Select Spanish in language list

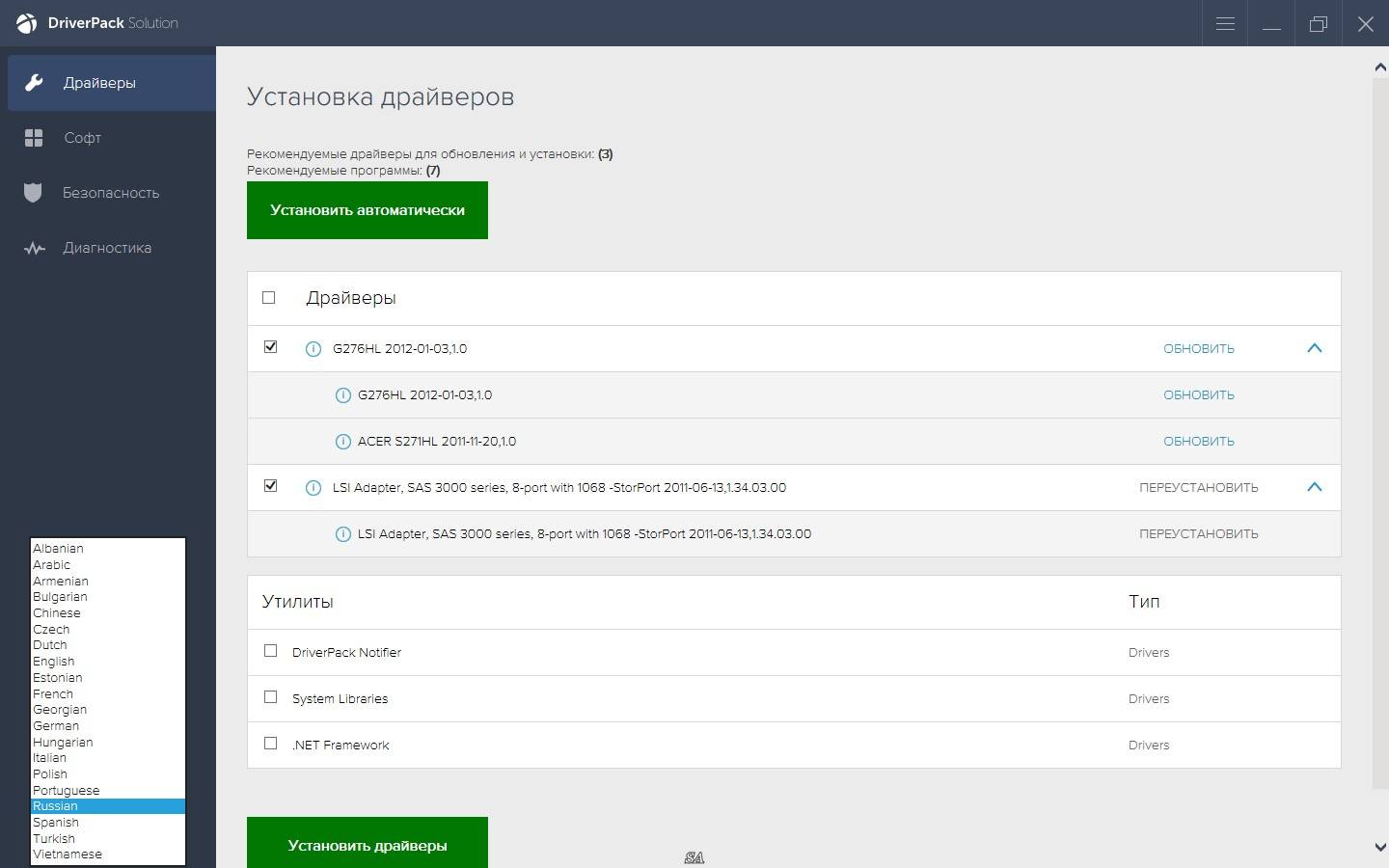[x=108, y=823]
